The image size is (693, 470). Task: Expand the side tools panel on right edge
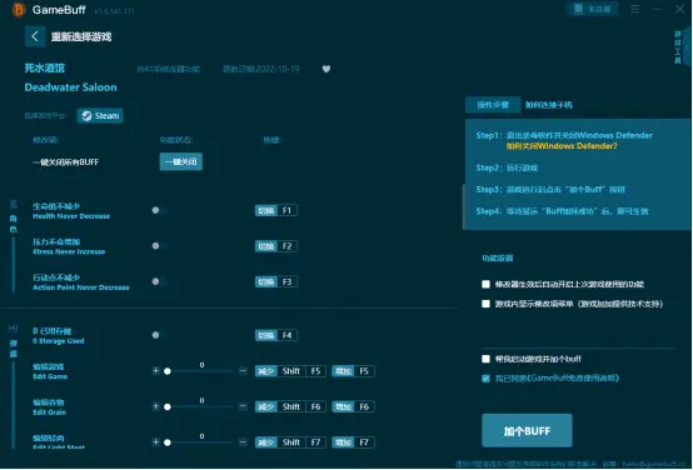pos(686,46)
